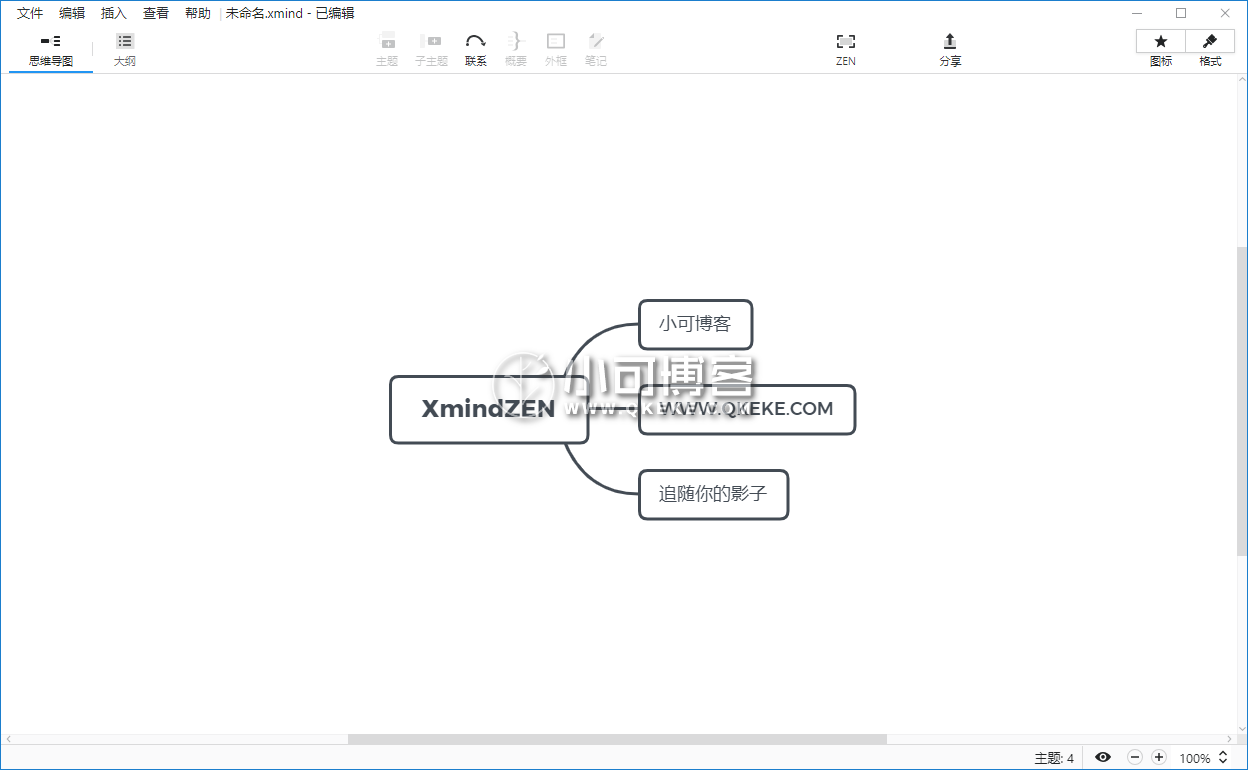Close the XMind window
Screen dimensions: 1248x770
pos(1225,13)
